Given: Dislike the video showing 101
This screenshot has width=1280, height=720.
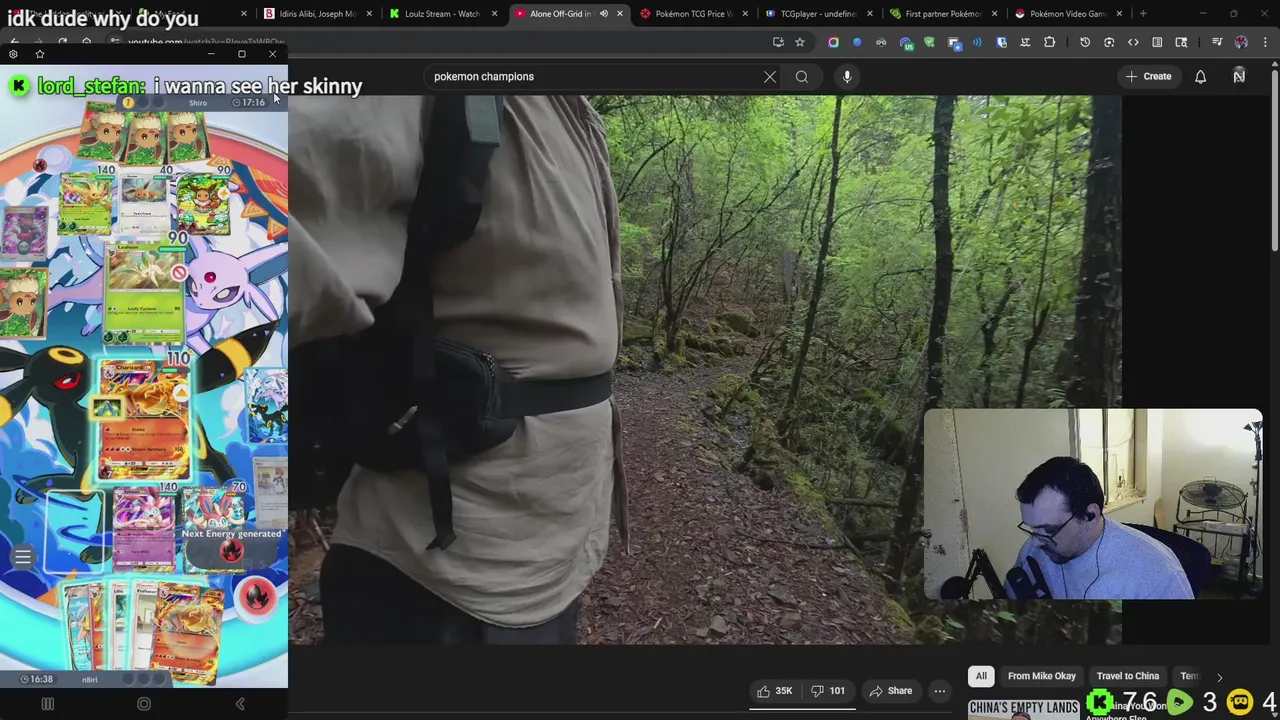Looking at the screenshot, I should pos(828,691).
